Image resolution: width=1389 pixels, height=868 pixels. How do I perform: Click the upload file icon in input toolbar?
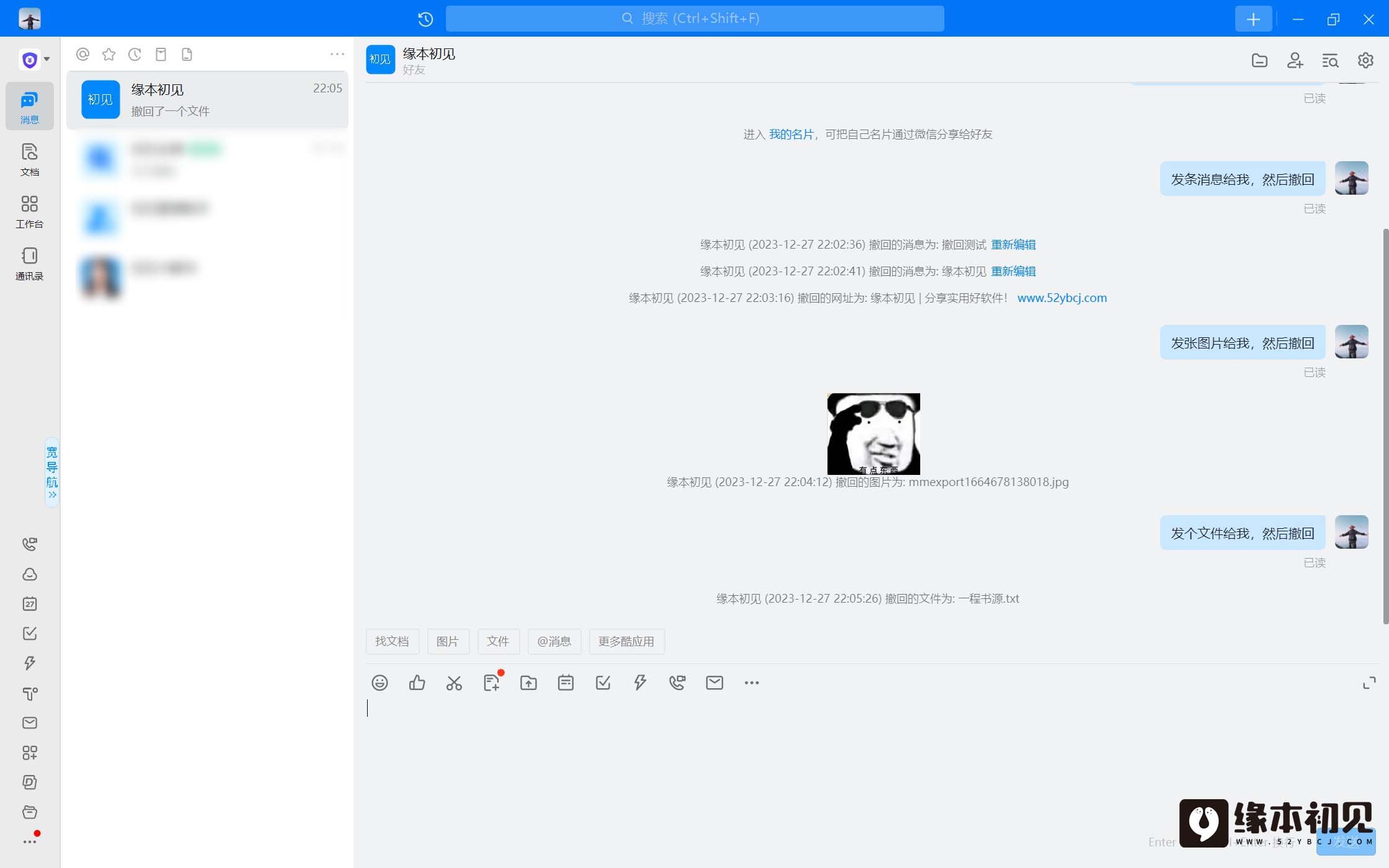(528, 683)
